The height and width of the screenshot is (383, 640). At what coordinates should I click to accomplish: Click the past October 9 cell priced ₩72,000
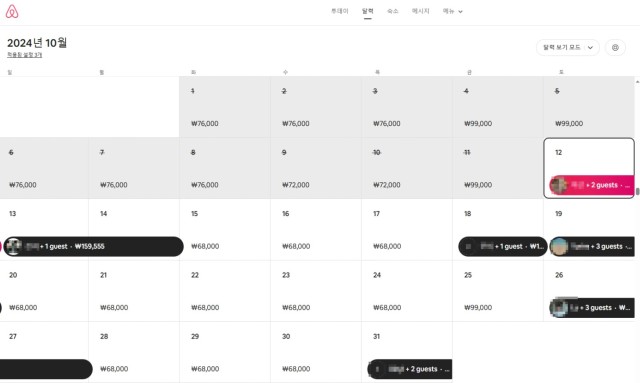pos(316,168)
